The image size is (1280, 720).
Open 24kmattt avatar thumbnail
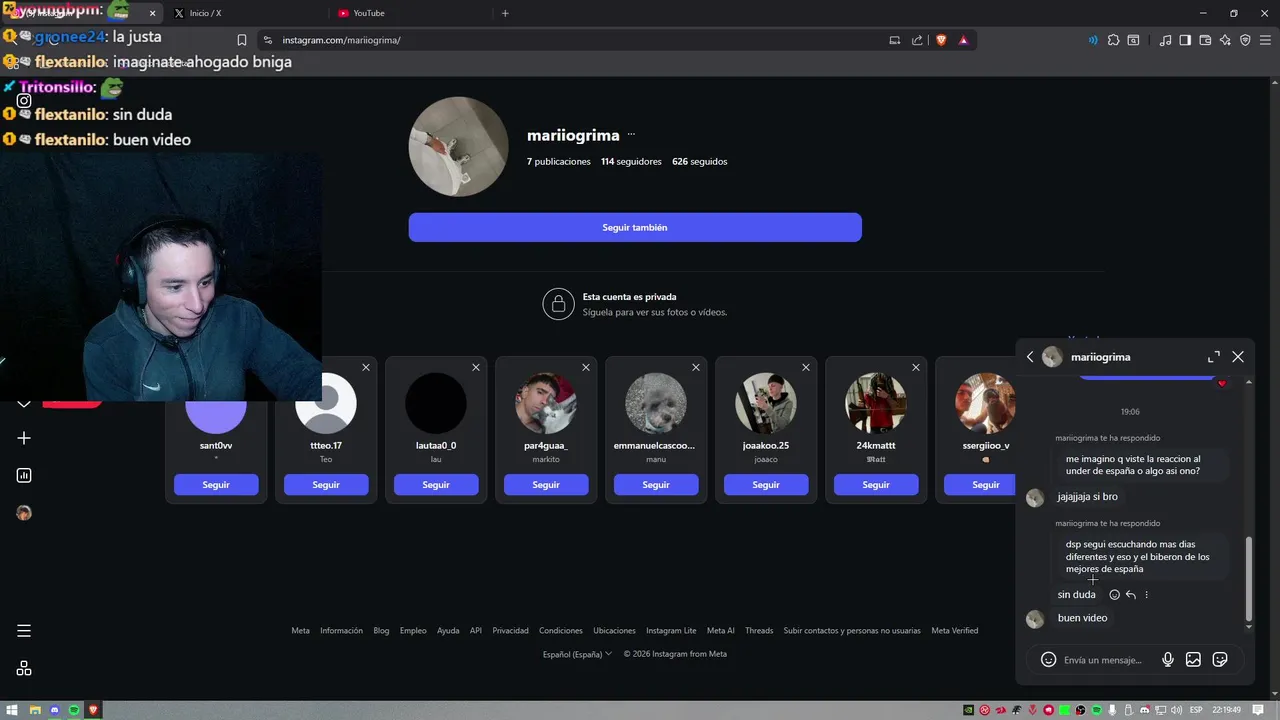pos(876,403)
